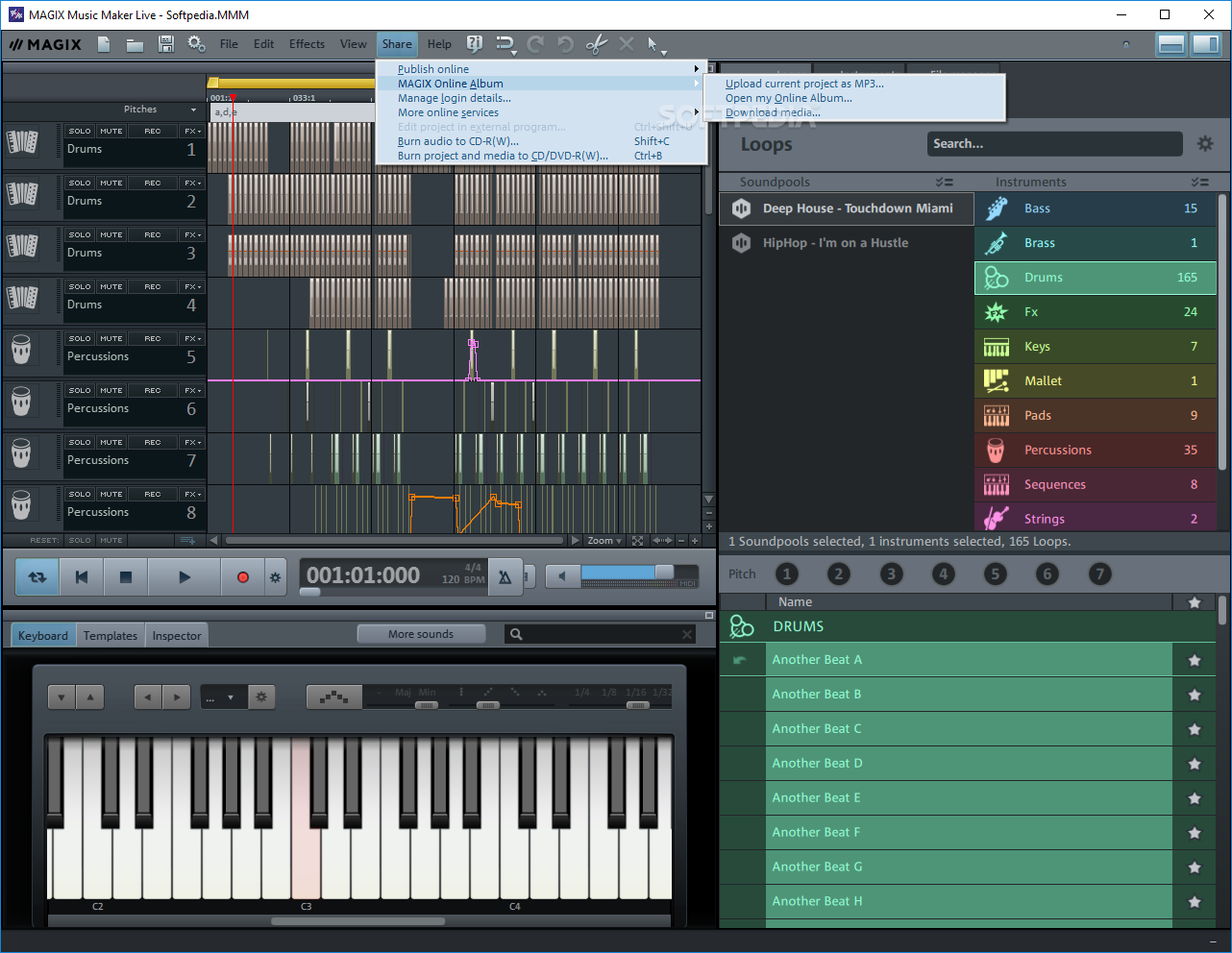
Task: Favorite the Another Beat C loop star
Action: point(1195,729)
